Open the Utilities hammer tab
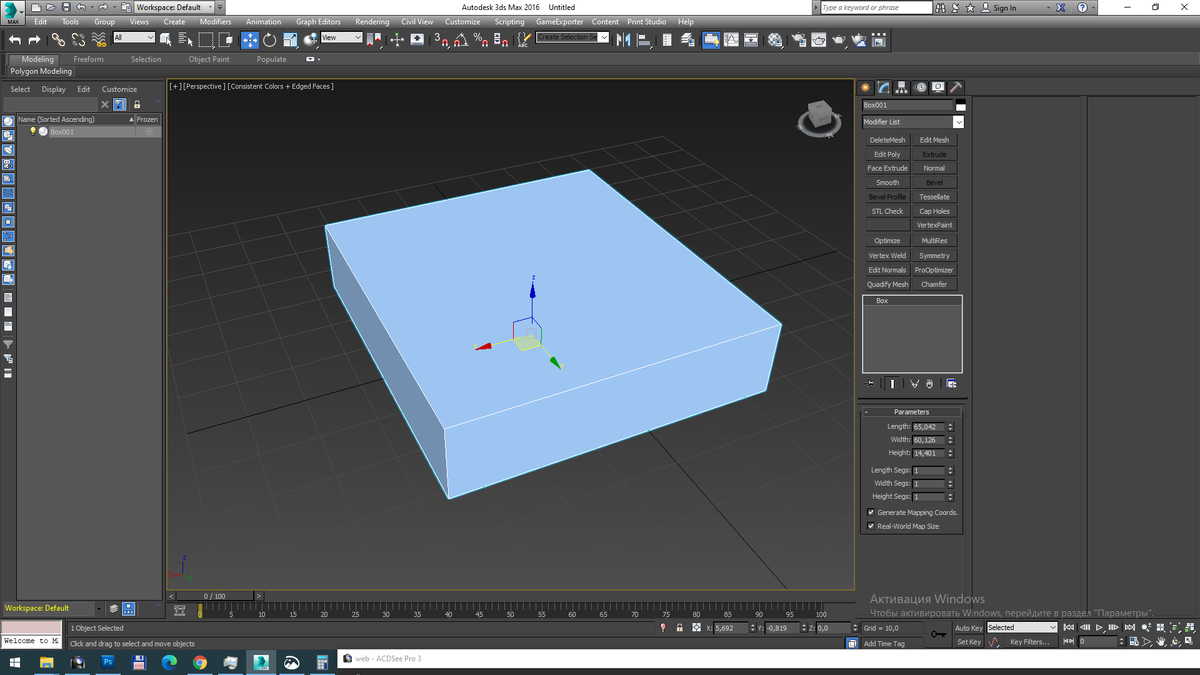Image resolution: width=1200 pixels, height=675 pixels. coord(956,87)
